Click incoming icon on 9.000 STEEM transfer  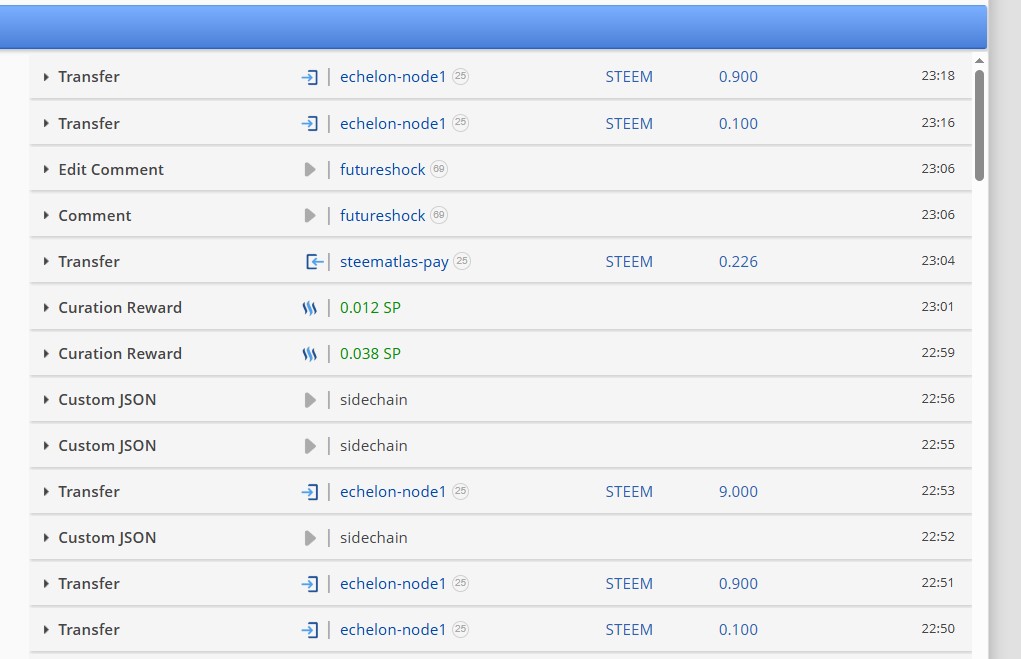click(x=309, y=492)
